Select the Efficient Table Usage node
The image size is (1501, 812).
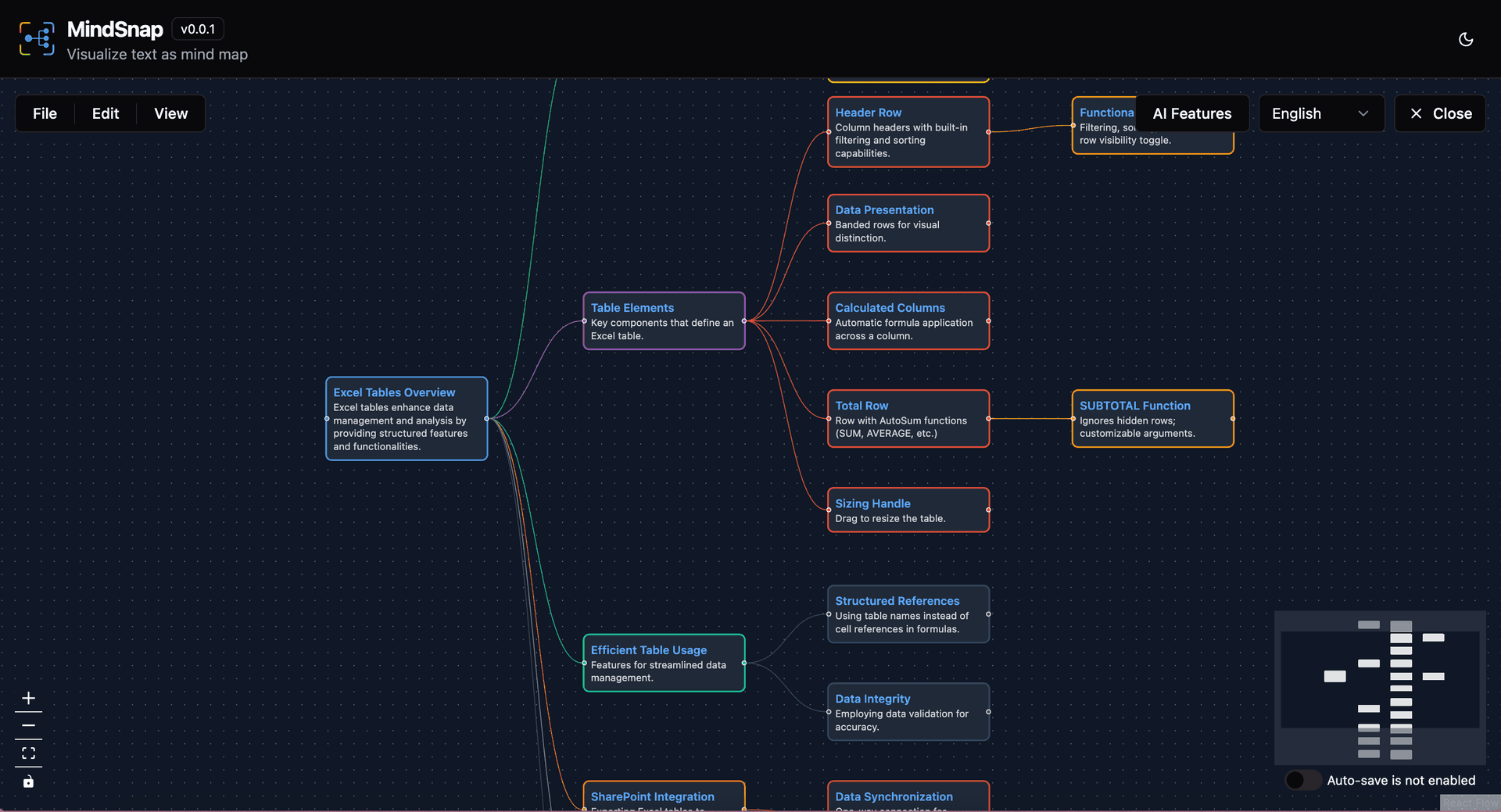[x=664, y=663]
